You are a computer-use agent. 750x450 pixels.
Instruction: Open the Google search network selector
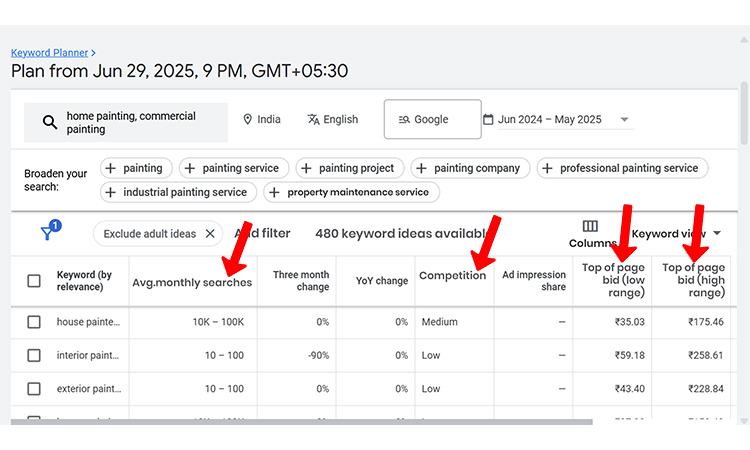[x=432, y=119]
